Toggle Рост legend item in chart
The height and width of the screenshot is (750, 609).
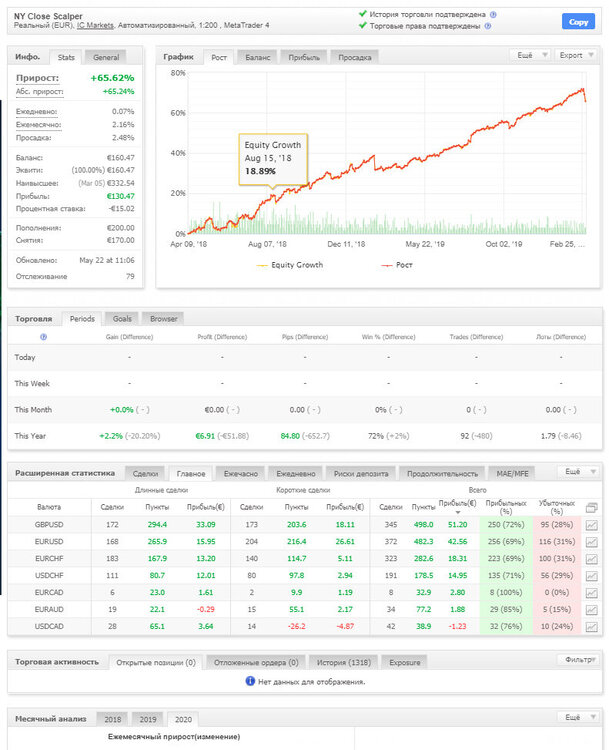pos(397,265)
